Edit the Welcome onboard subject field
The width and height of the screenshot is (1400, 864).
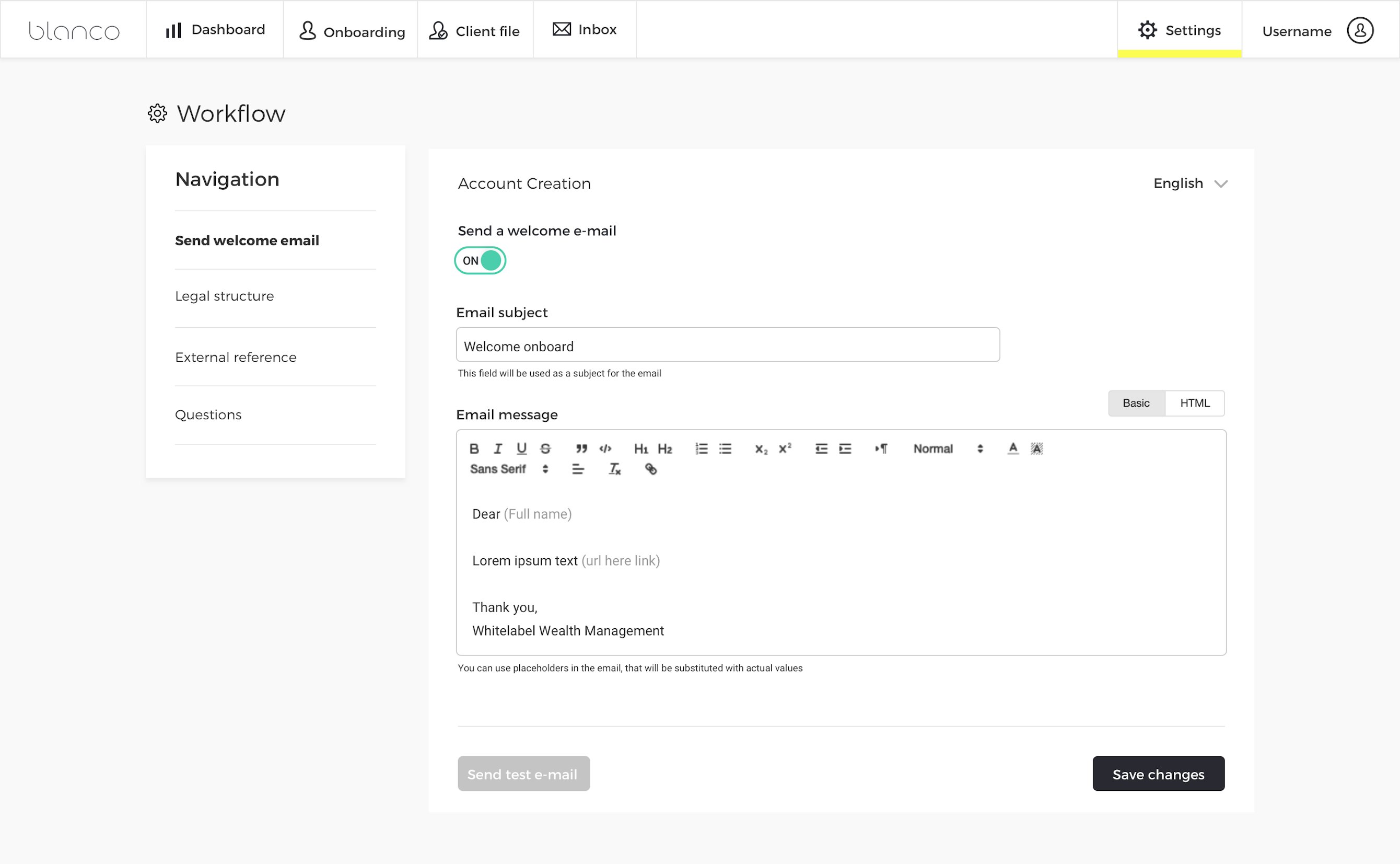(x=727, y=345)
